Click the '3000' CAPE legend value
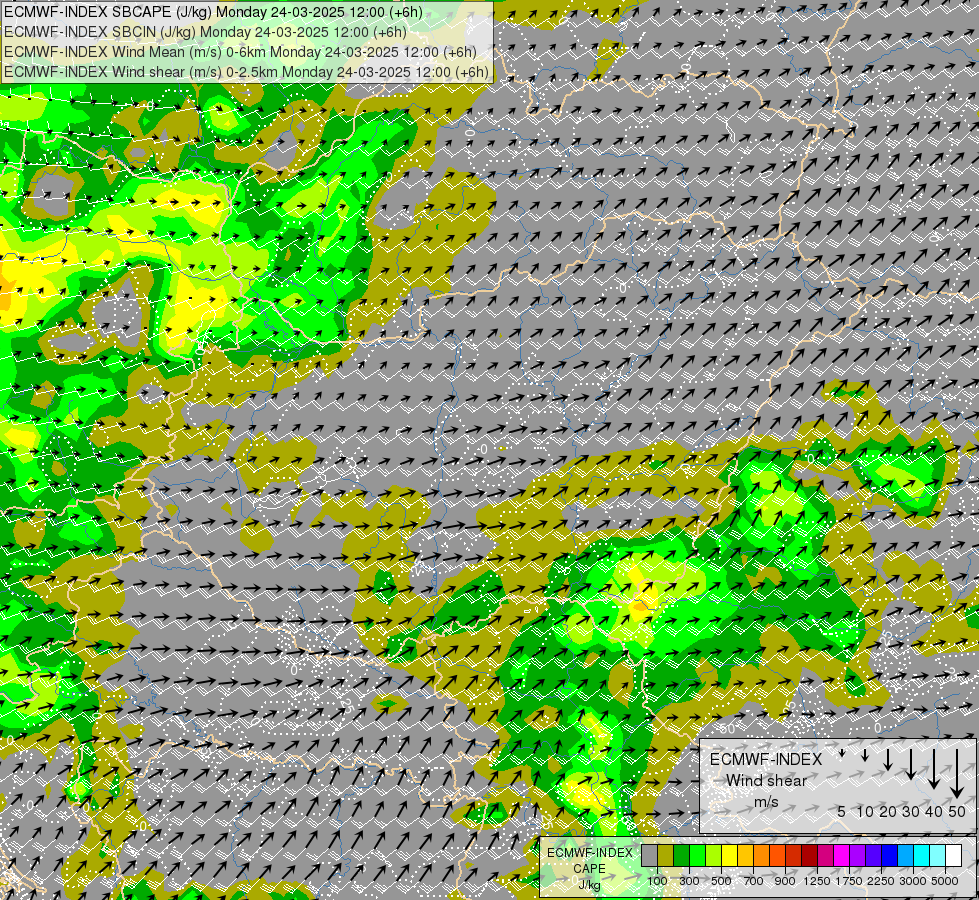This screenshot has height=900, width=979. point(913,881)
